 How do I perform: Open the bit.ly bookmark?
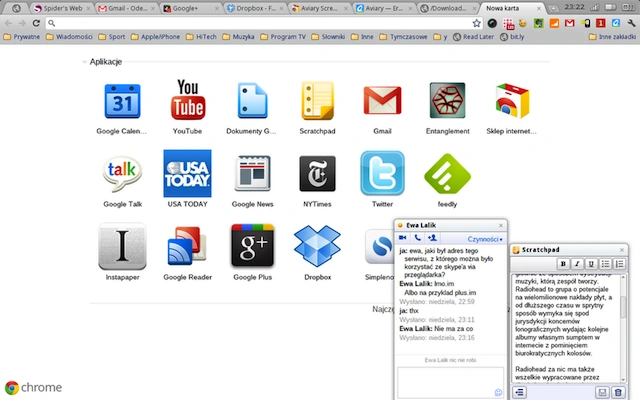coord(512,37)
